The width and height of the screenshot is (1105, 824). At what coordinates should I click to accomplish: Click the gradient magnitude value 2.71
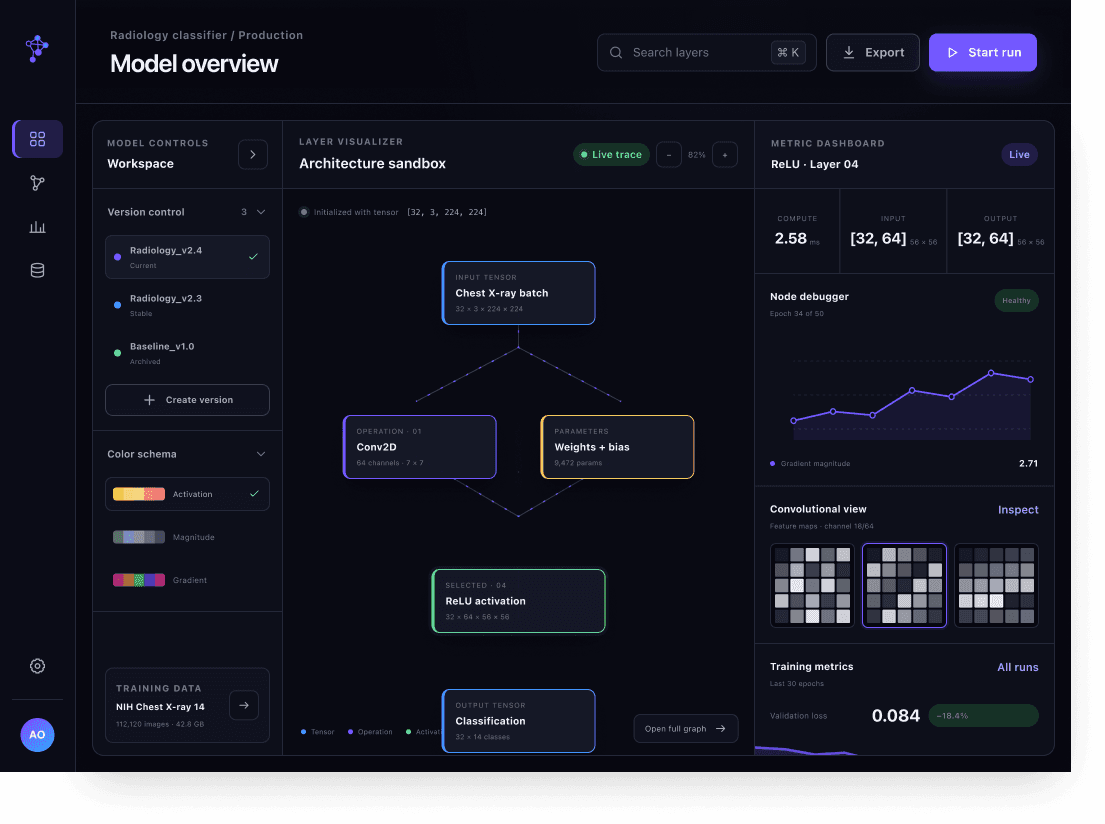tap(1027, 464)
